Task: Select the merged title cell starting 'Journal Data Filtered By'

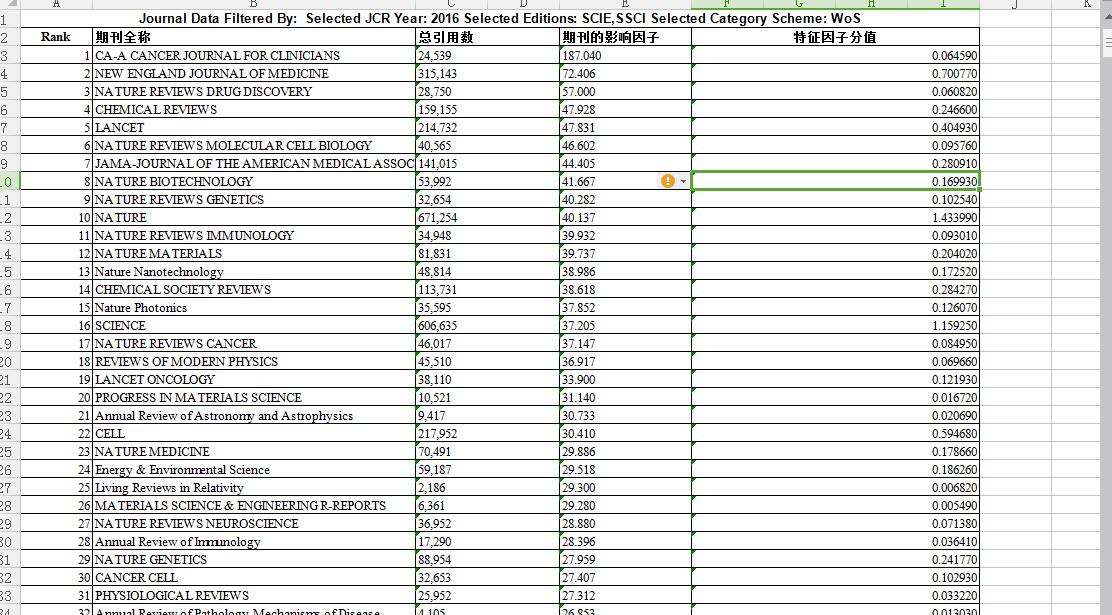Action: coord(500,18)
